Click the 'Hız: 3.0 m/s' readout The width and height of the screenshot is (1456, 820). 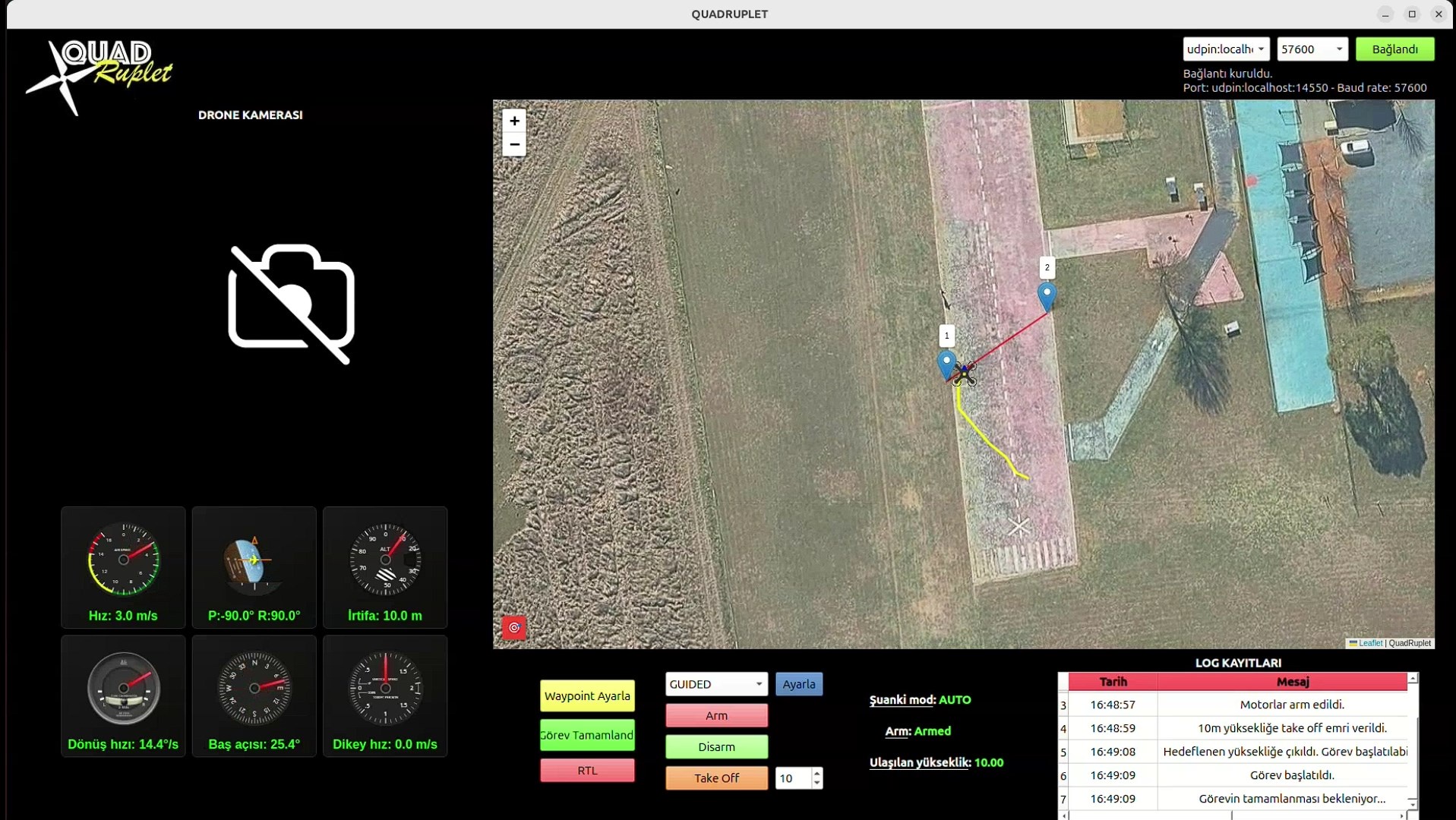(x=123, y=616)
